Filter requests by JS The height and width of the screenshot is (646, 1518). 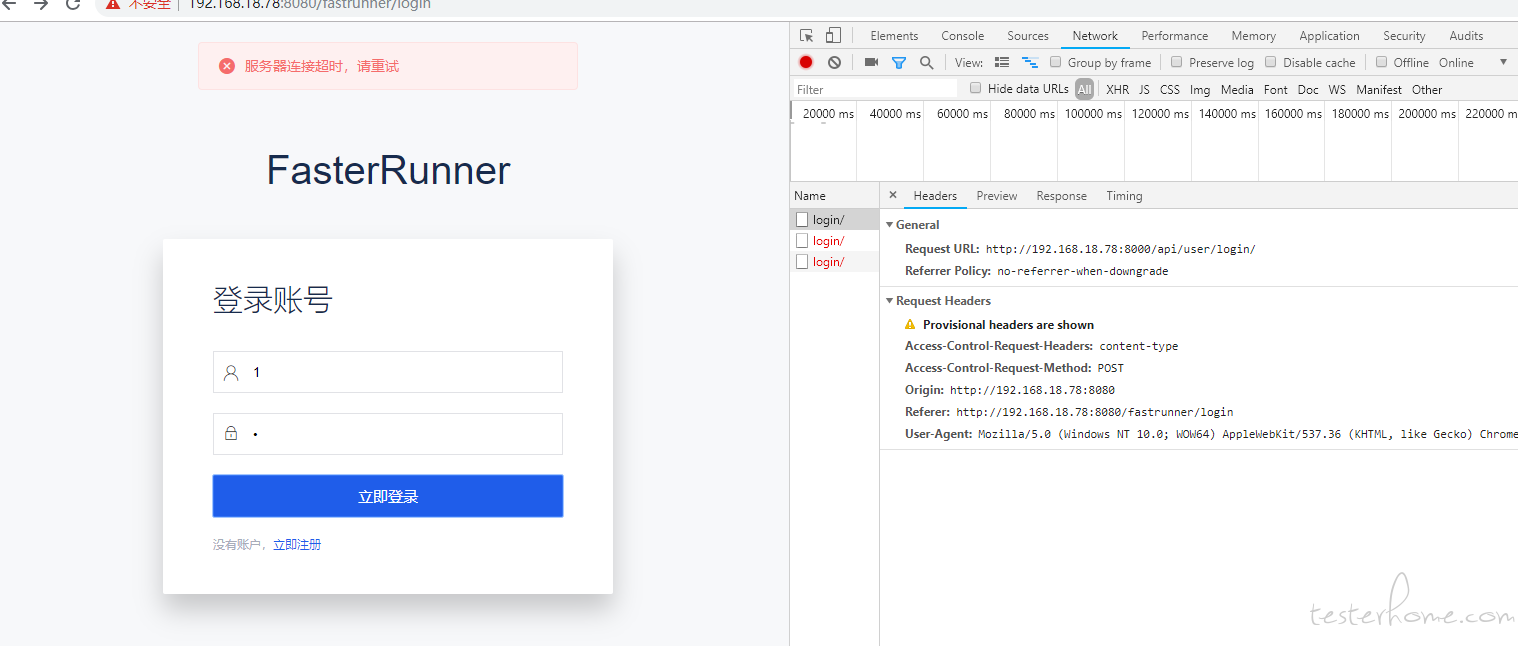(1144, 89)
